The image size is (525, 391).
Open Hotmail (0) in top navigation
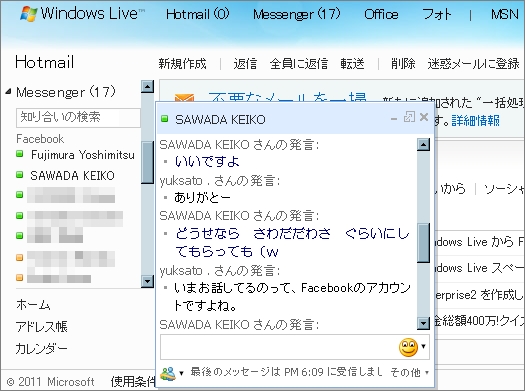point(198,14)
